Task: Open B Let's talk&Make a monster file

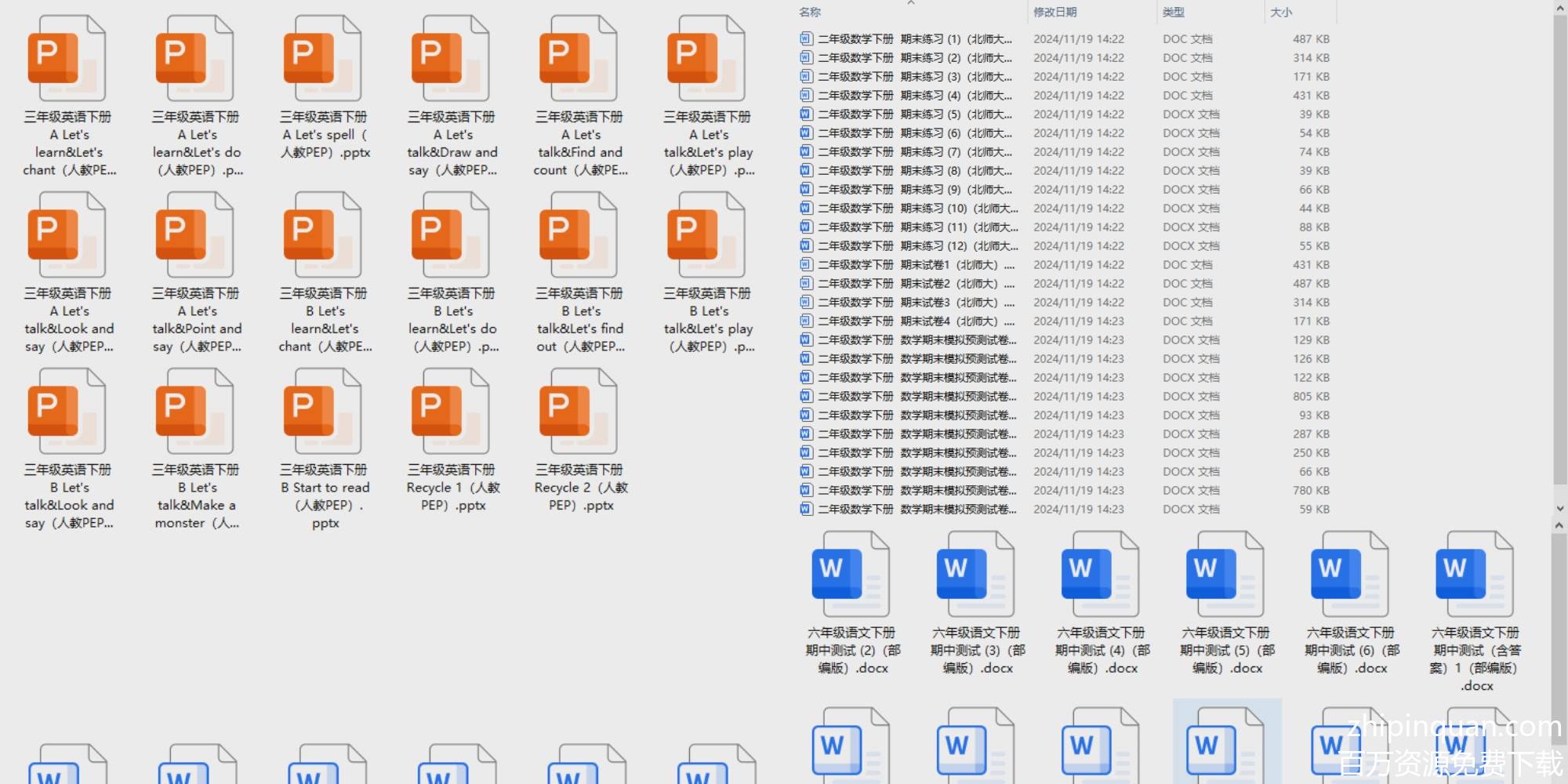Action: point(196,412)
